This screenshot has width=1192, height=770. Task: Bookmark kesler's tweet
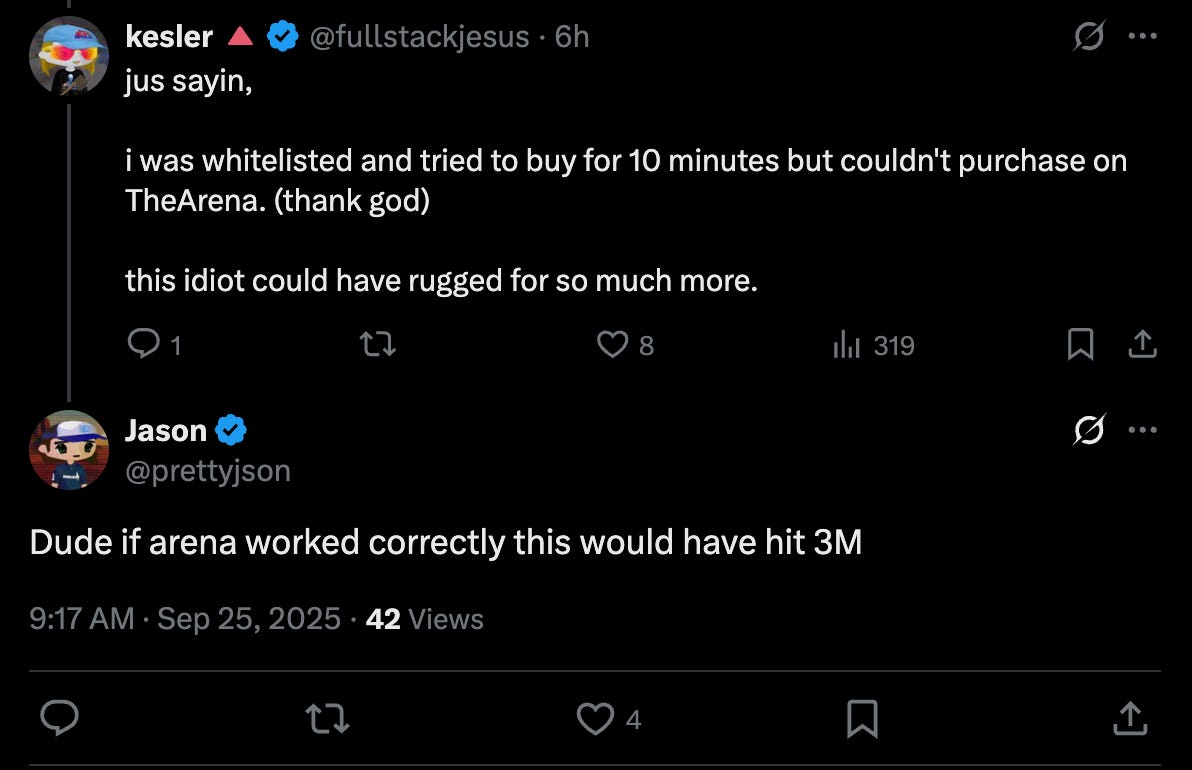1079,345
